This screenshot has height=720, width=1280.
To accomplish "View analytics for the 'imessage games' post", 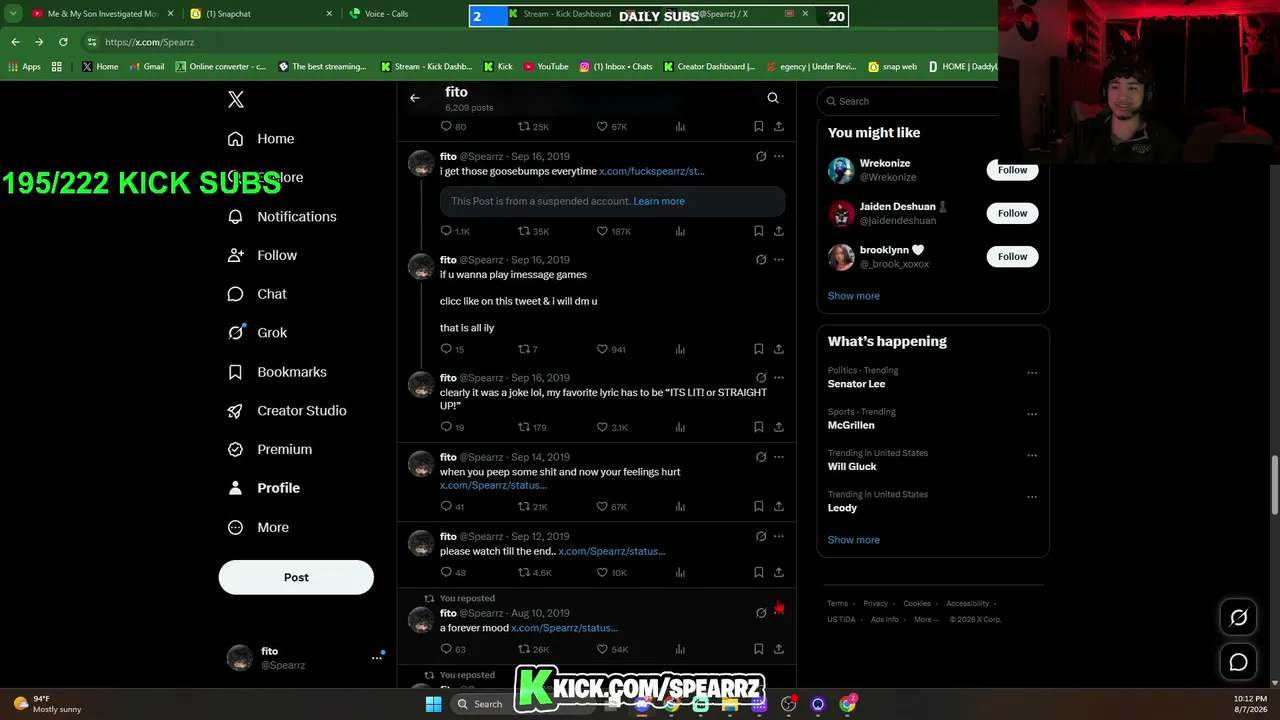I will click(x=680, y=349).
